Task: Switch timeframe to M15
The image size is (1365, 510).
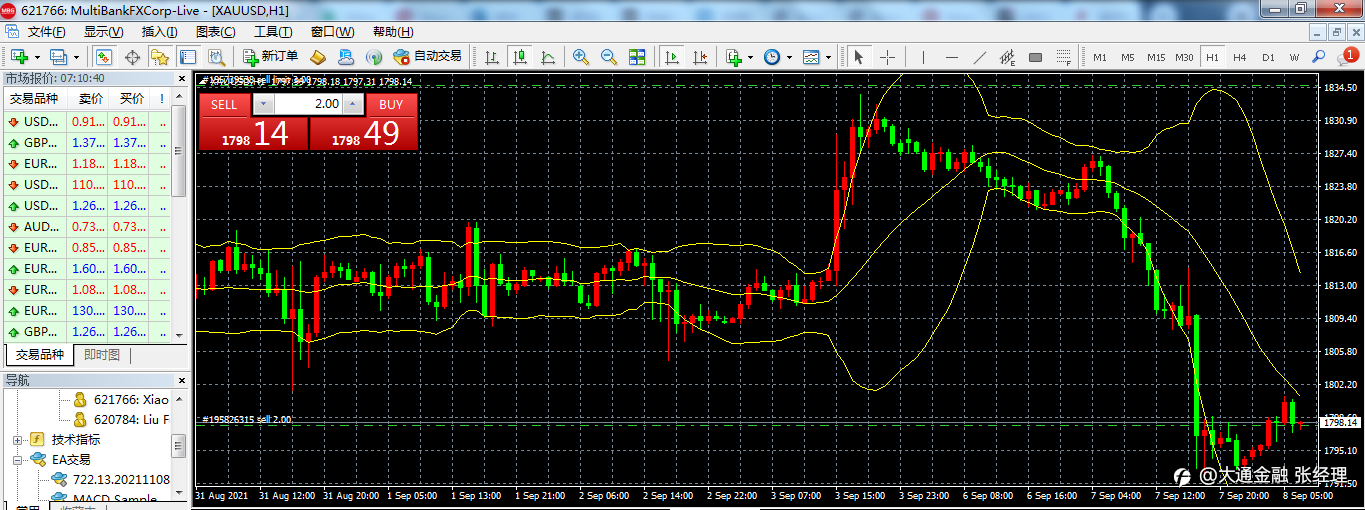Action: (x=1156, y=57)
